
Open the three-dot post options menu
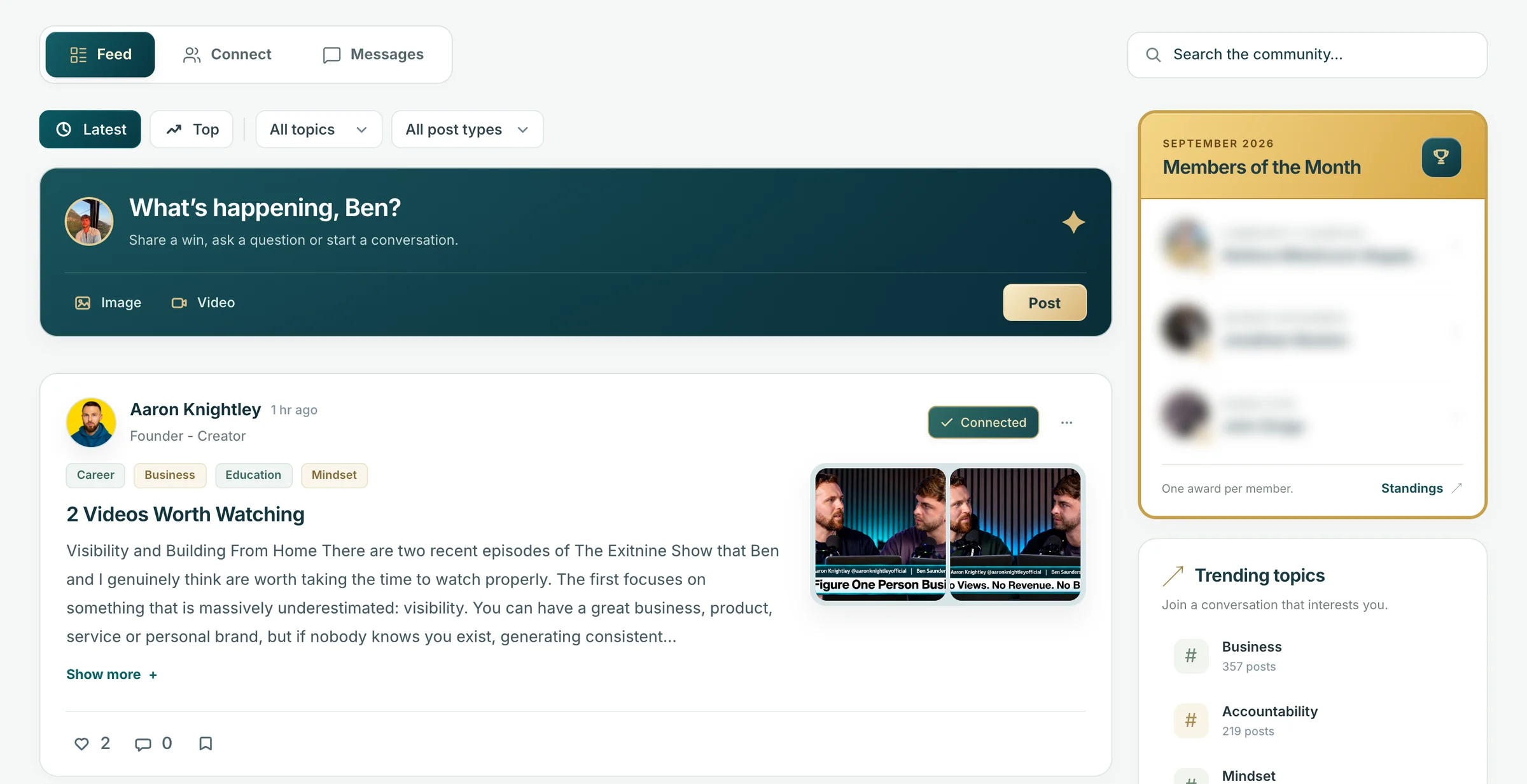click(x=1067, y=422)
